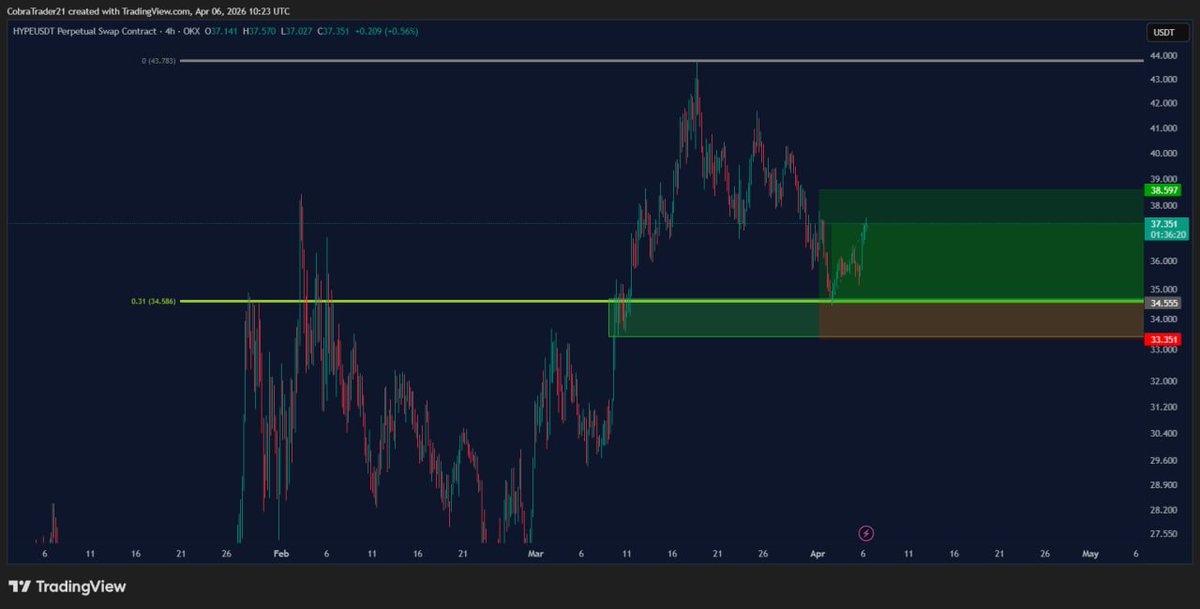Click the green 38.597 target price label
Image resolution: width=1200 pixels, height=609 pixels.
pos(1163,188)
